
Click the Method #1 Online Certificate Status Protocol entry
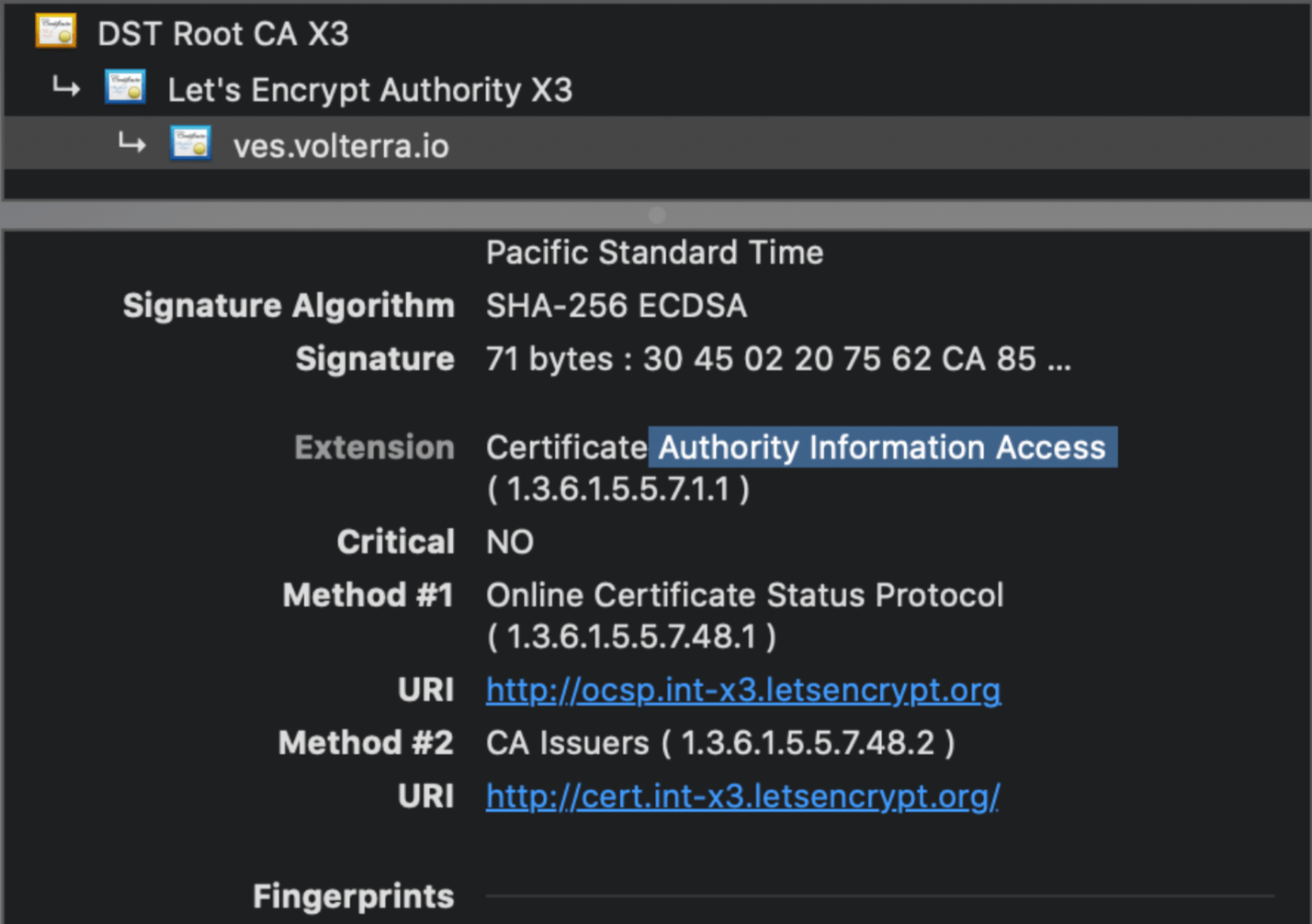[x=743, y=595]
